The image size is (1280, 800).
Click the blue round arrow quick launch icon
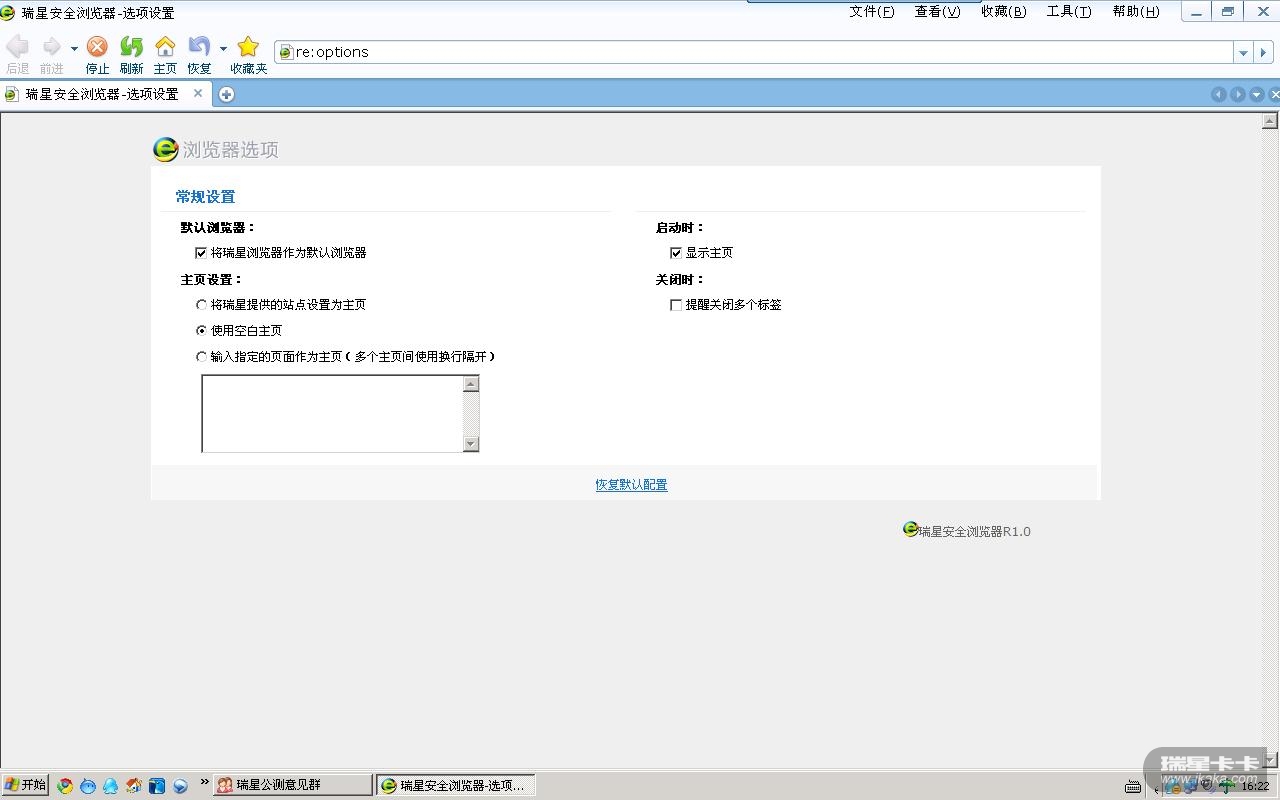tap(180, 786)
